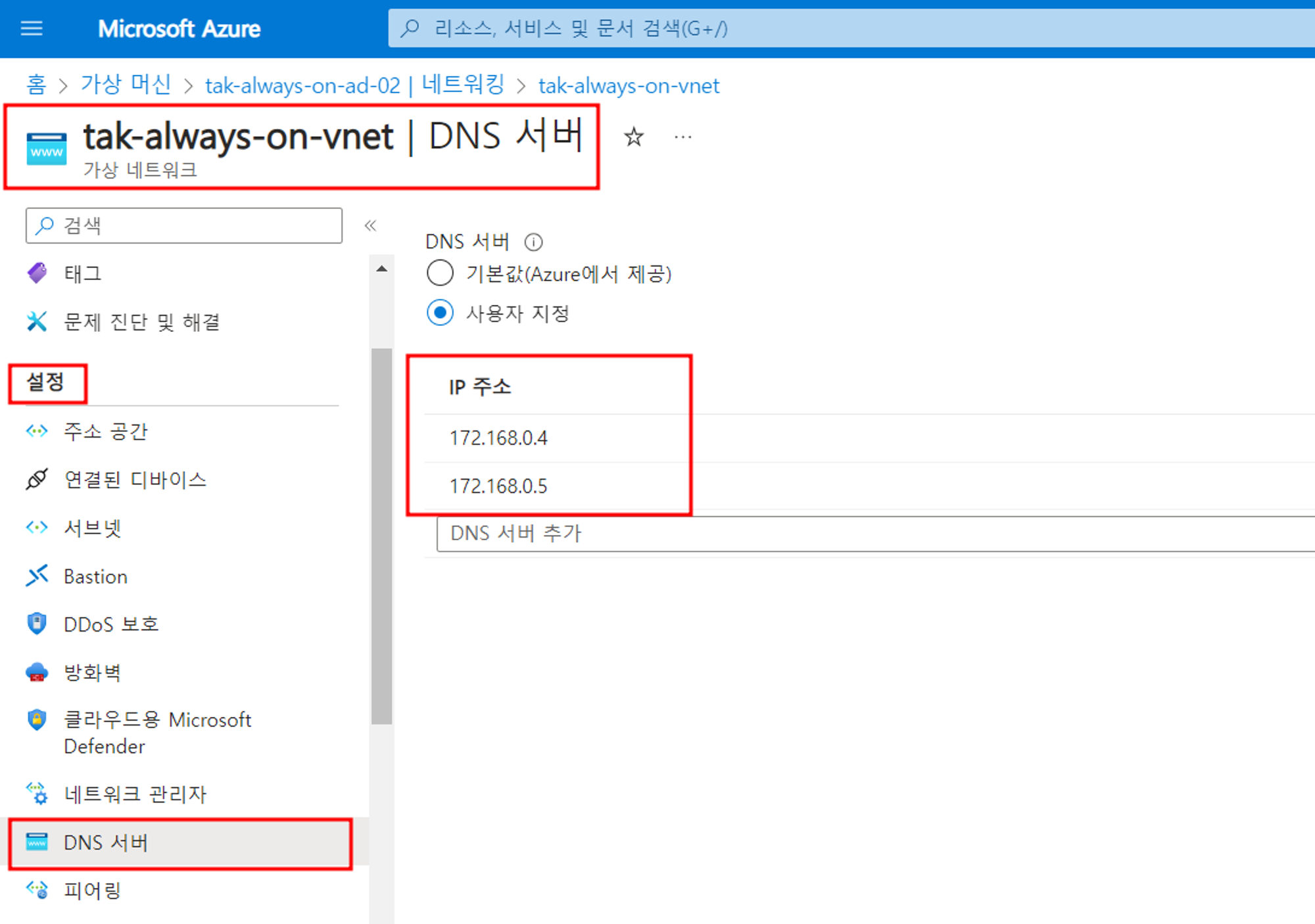Open the ellipsis more options menu
The image size is (1315, 924).
(x=682, y=137)
